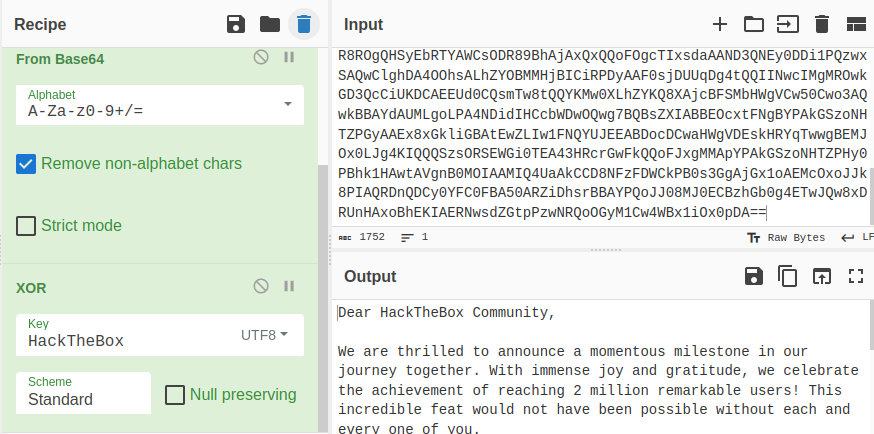Enable Null preserving option

pos(174,395)
